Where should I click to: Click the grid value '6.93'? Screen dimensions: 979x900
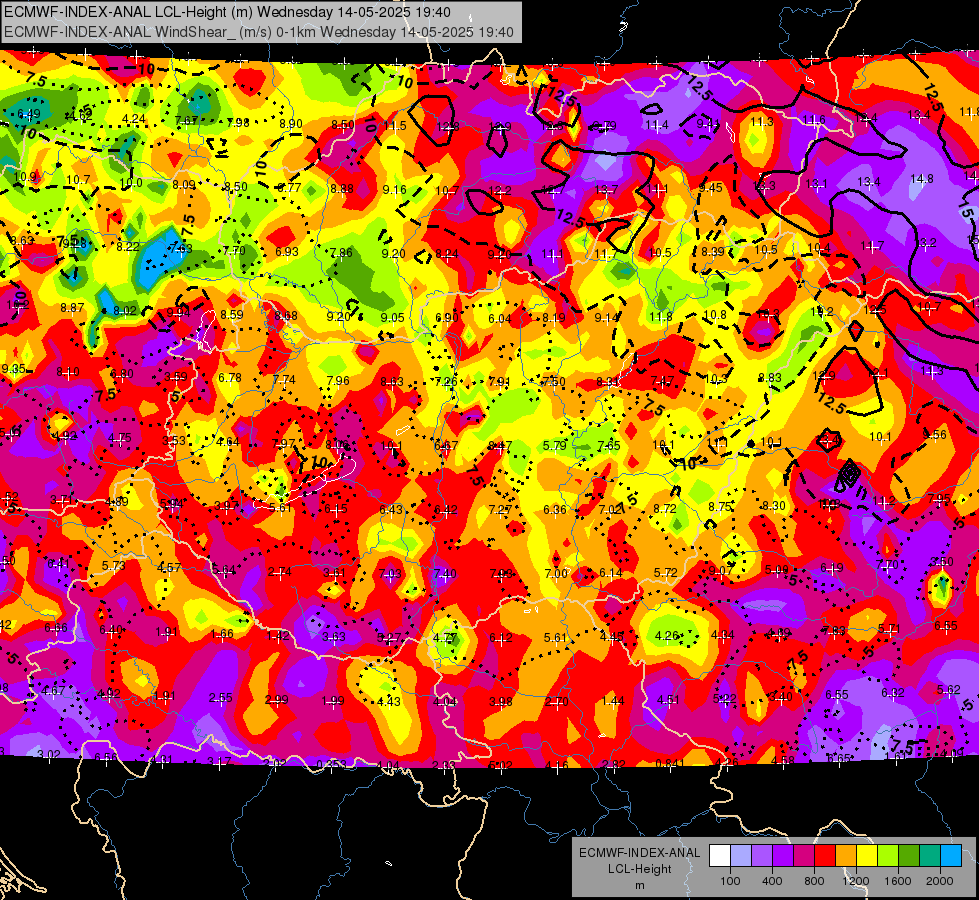pyautogui.click(x=287, y=251)
